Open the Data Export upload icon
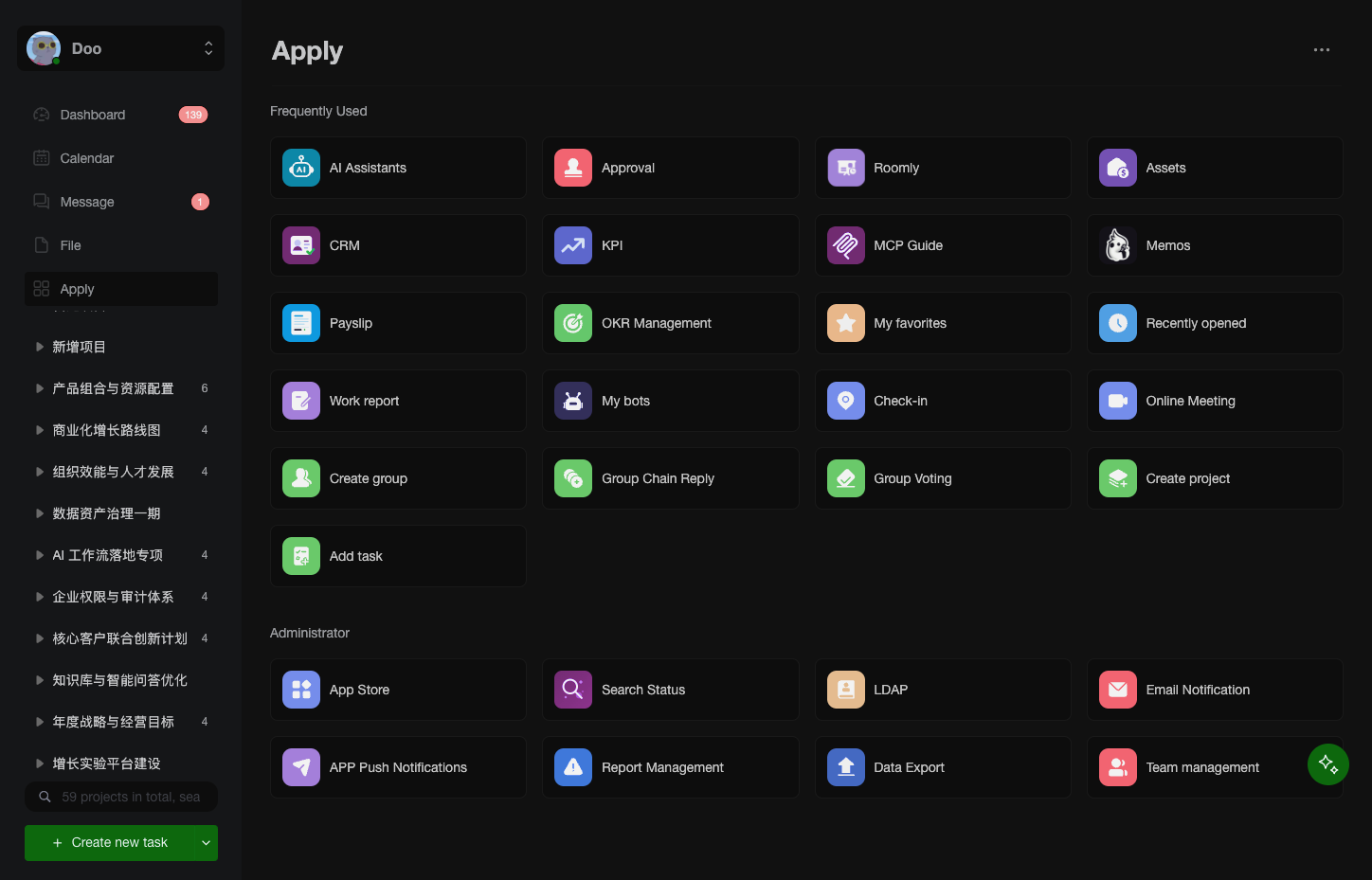 846,767
